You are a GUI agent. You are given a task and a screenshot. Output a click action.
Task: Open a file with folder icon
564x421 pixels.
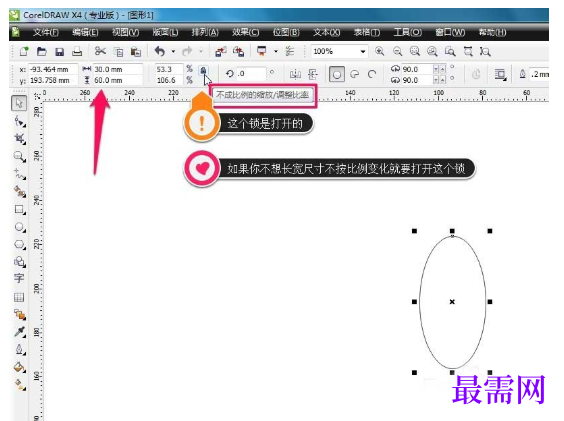[x=42, y=51]
